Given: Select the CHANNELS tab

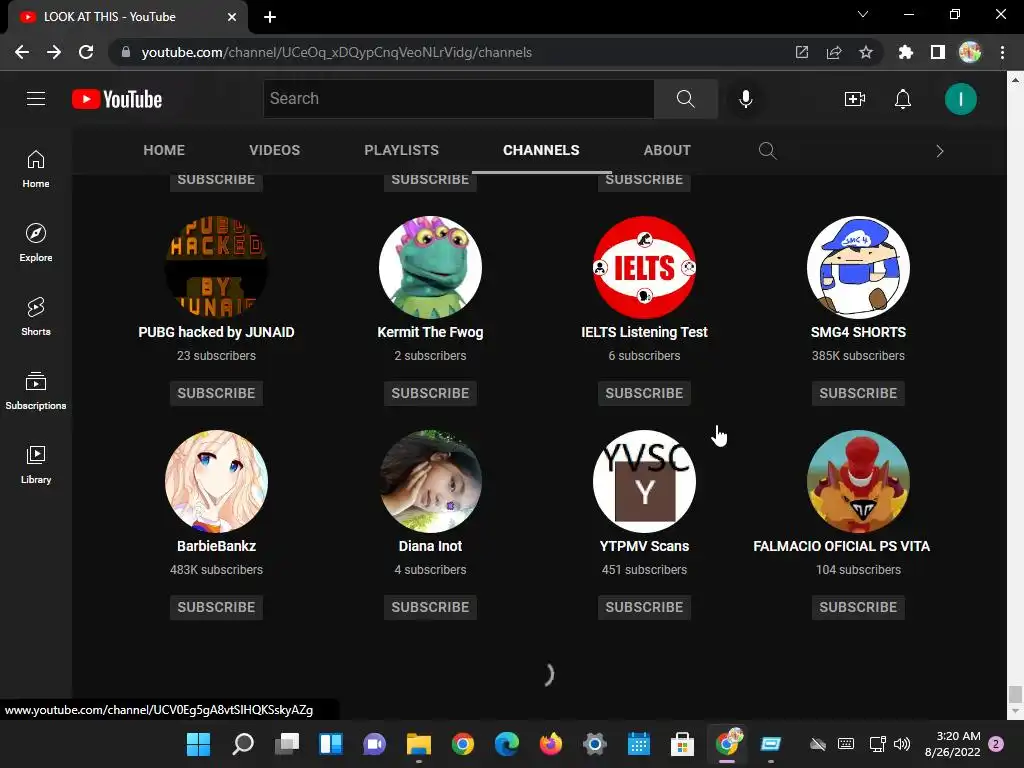Looking at the screenshot, I should click(541, 150).
